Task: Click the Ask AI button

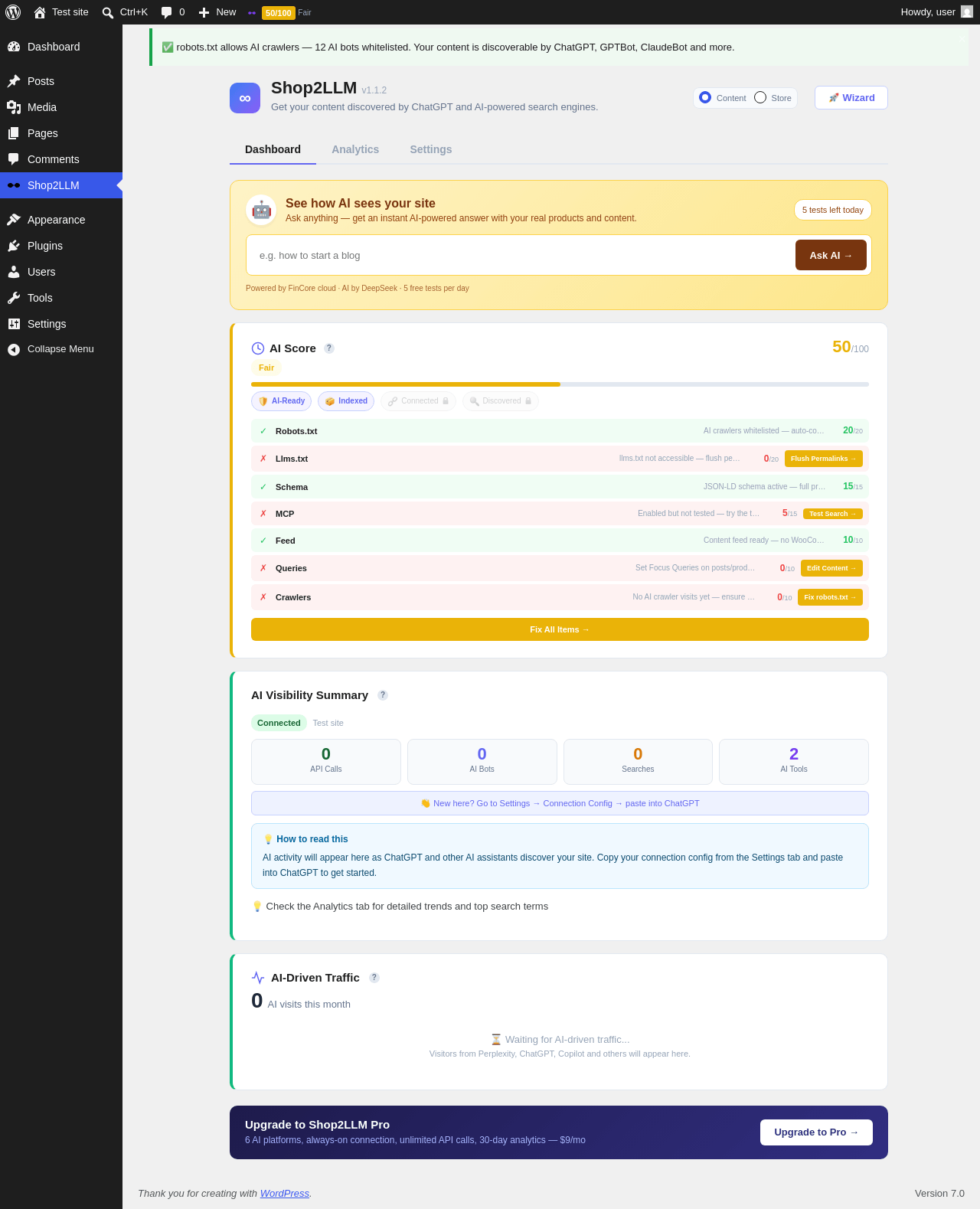Action: (831, 255)
